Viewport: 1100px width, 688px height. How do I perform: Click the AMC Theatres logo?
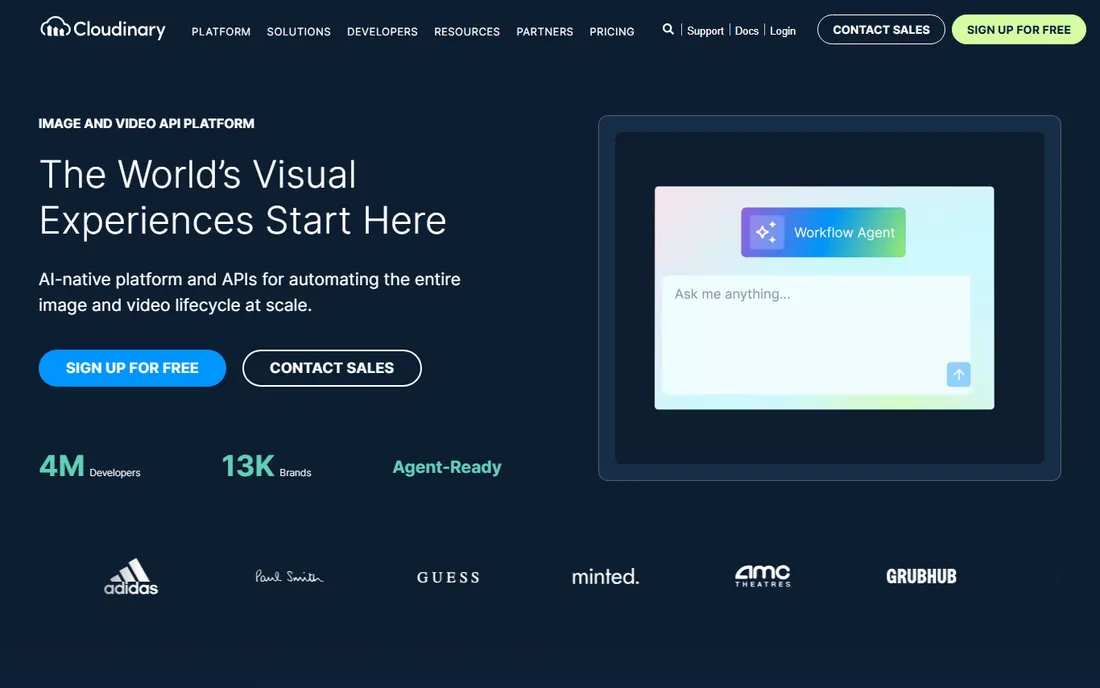click(x=763, y=576)
